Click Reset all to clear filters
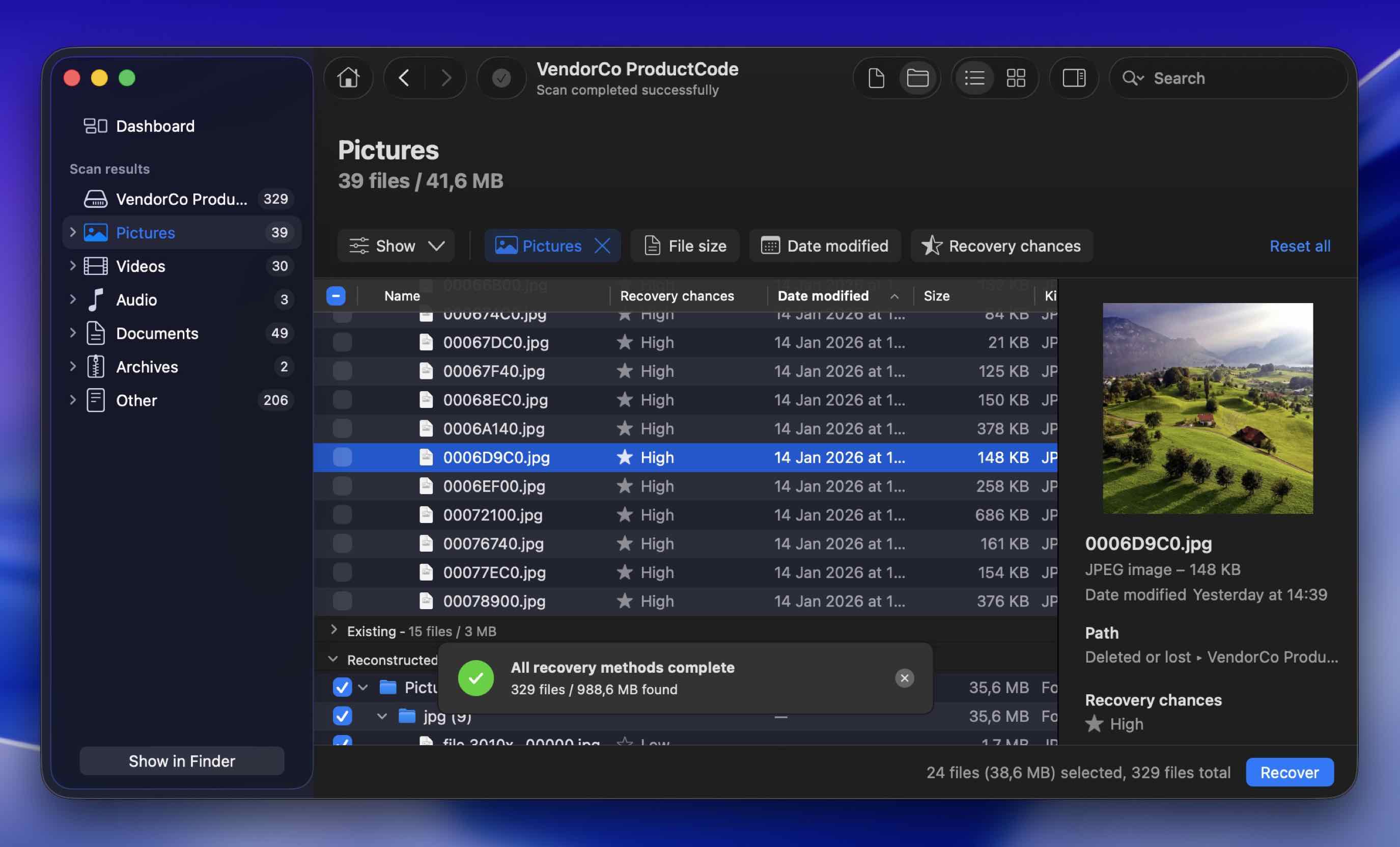Image resolution: width=1400 pixels, height=847 pixels. click(x=1300, y=245)
